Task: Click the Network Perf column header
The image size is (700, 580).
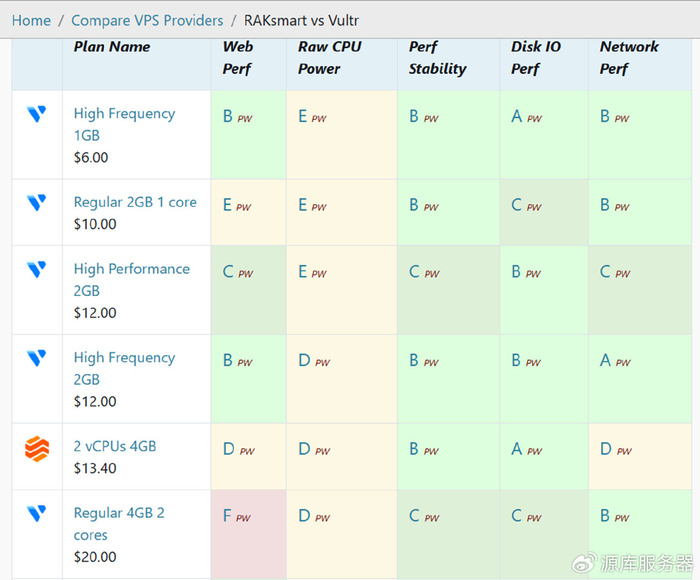Action: tap(629, 58)
